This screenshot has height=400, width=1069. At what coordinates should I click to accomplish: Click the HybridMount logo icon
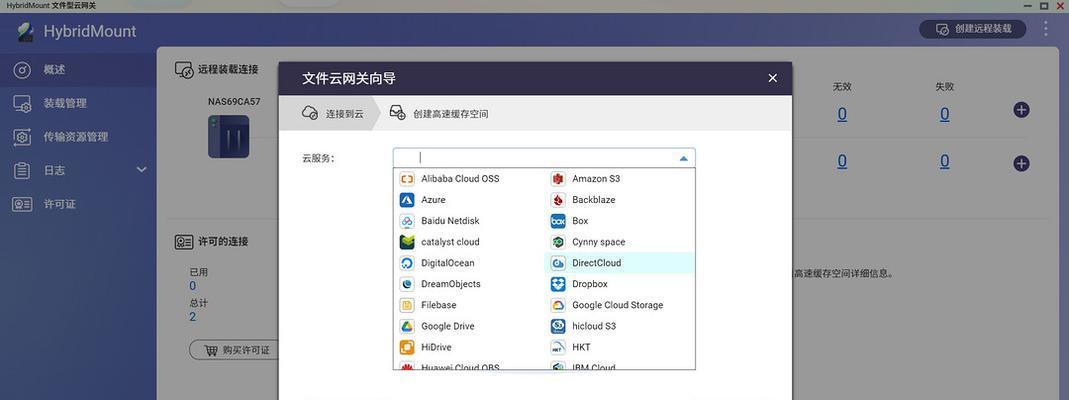click(25, 31)
